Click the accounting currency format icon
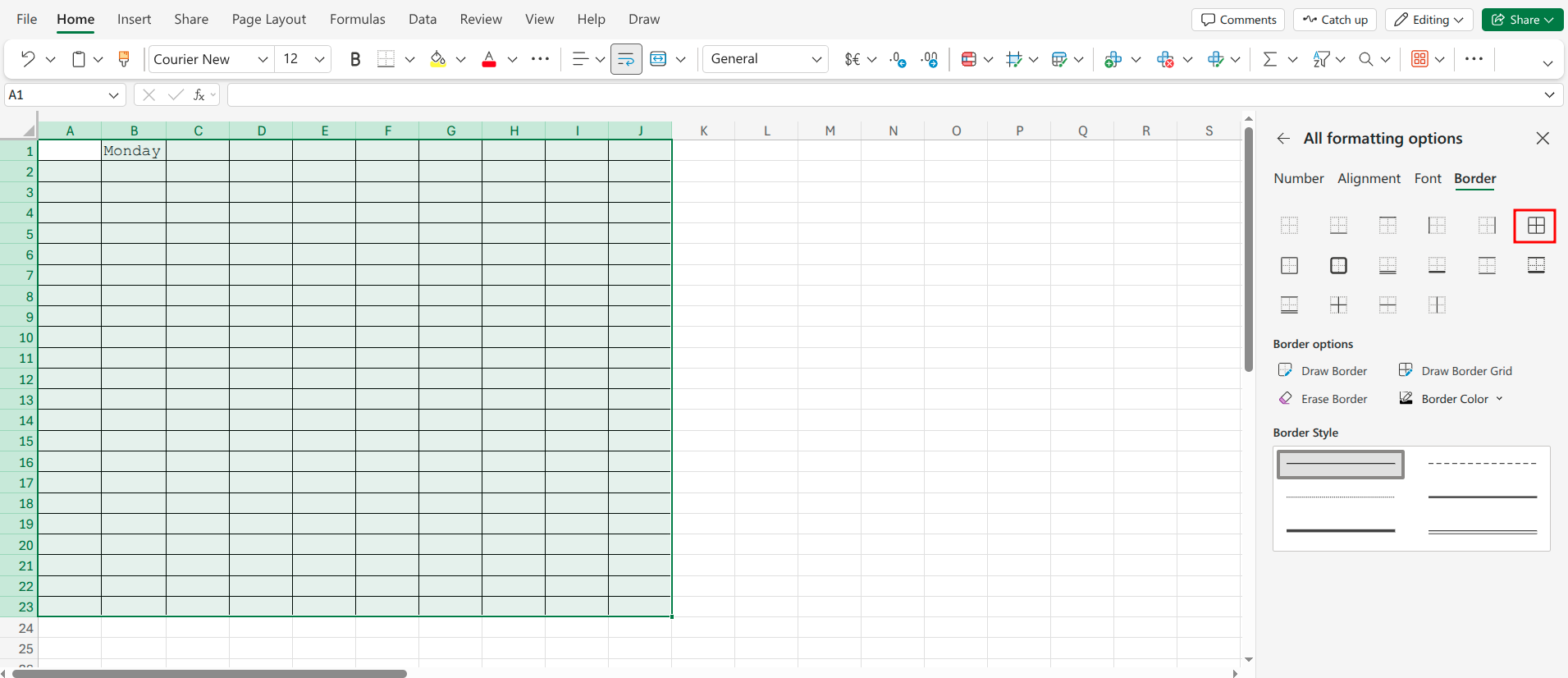Screen dimensions: 1568x678 click(853, 59)
